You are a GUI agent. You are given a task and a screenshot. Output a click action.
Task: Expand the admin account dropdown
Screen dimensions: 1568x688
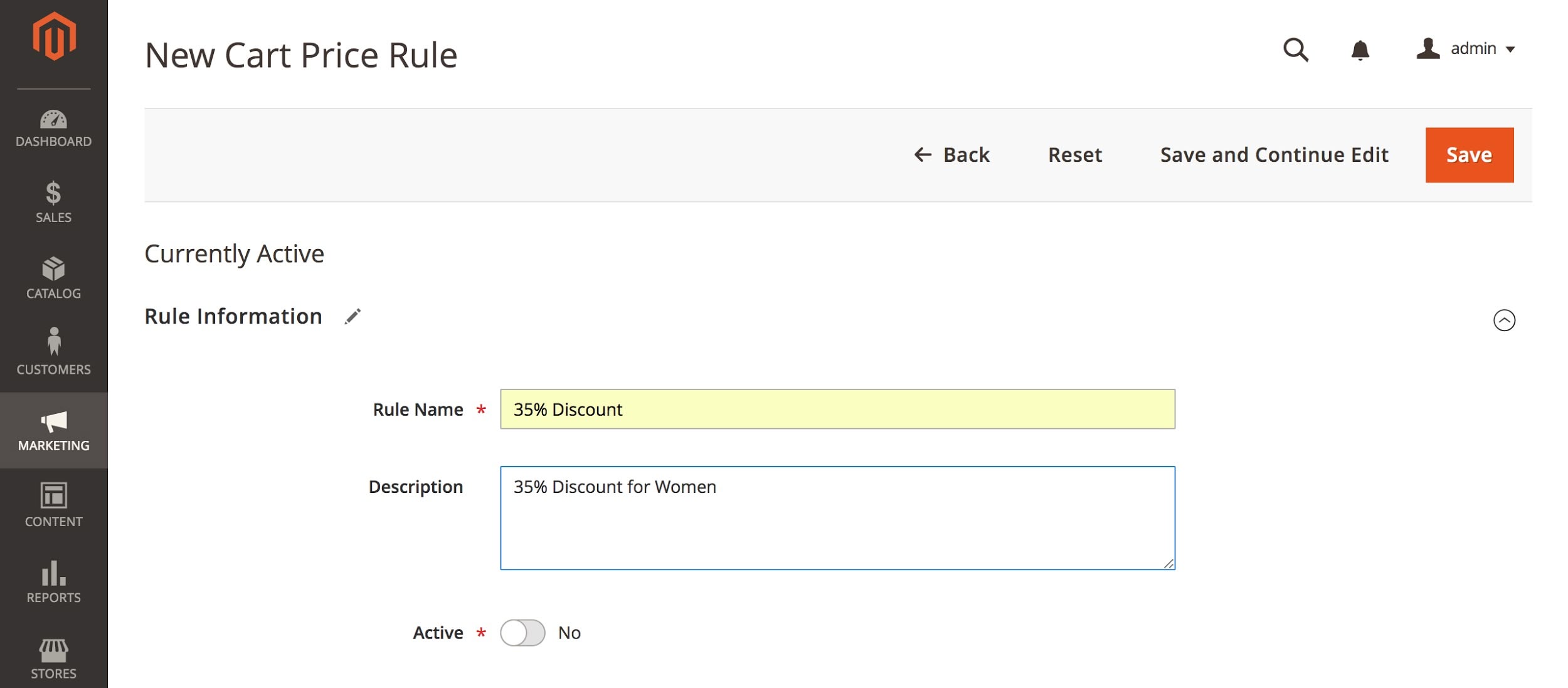click(x=1466, y=49)
